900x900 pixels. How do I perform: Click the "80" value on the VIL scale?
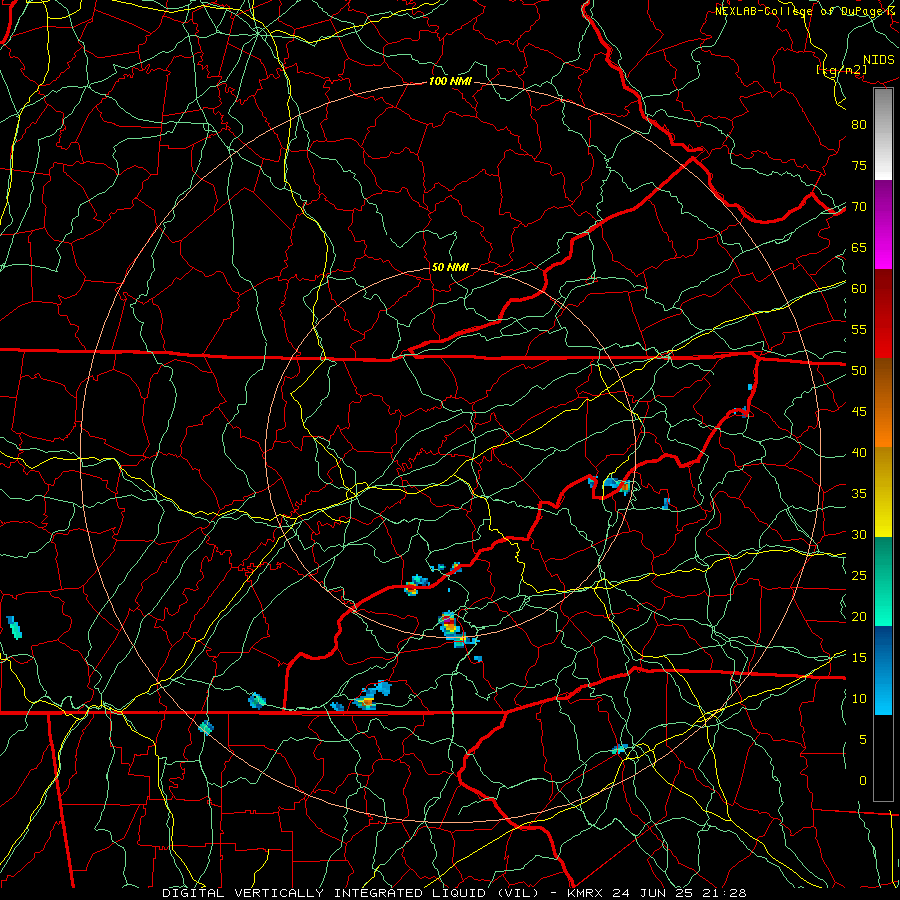(859, 125)
